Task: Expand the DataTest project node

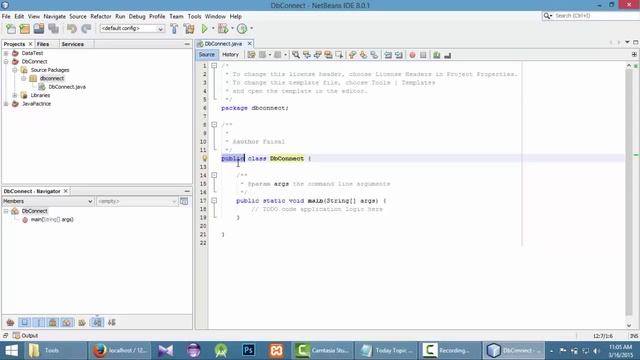Action: point(6,53)
